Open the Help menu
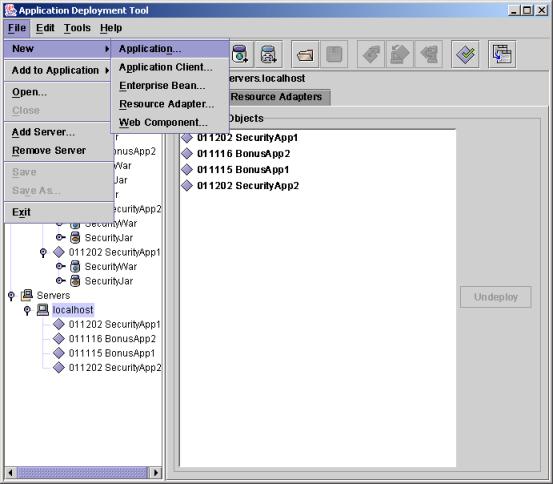 [x=111, y=28]
